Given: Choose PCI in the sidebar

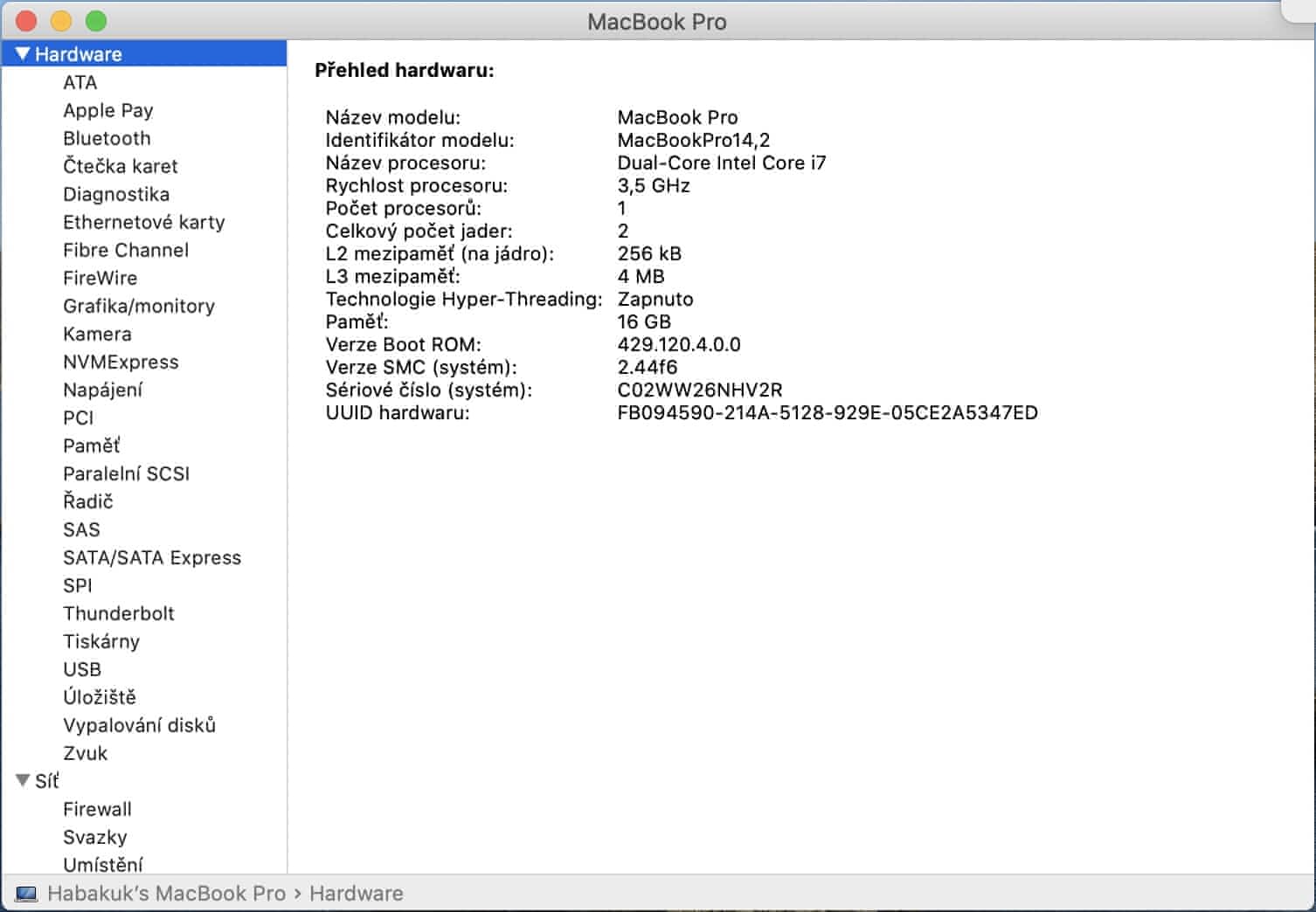Looking at the screenshot, I should pyautogui.click(x=78, y=418).
